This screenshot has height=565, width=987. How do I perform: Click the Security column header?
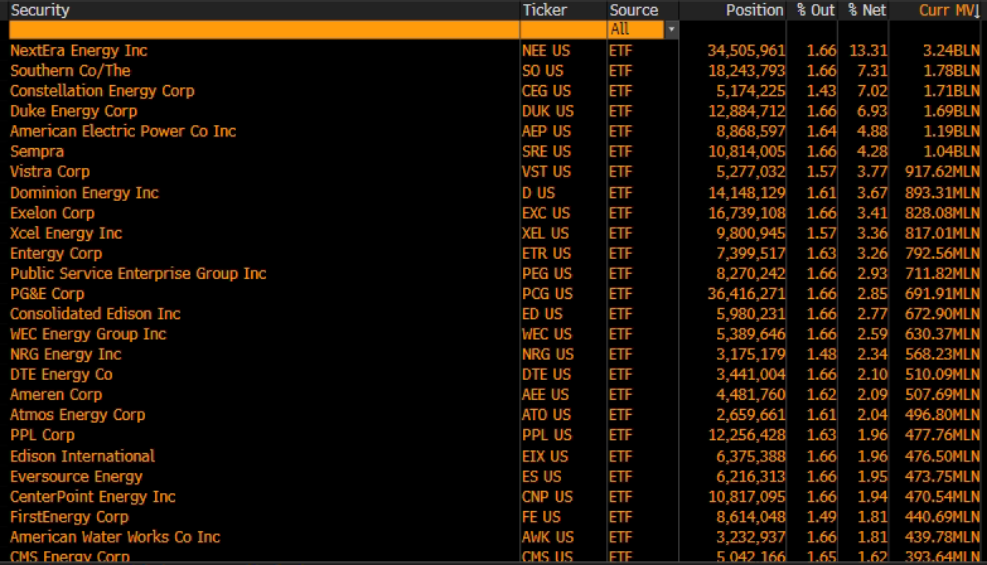point(40,10)
